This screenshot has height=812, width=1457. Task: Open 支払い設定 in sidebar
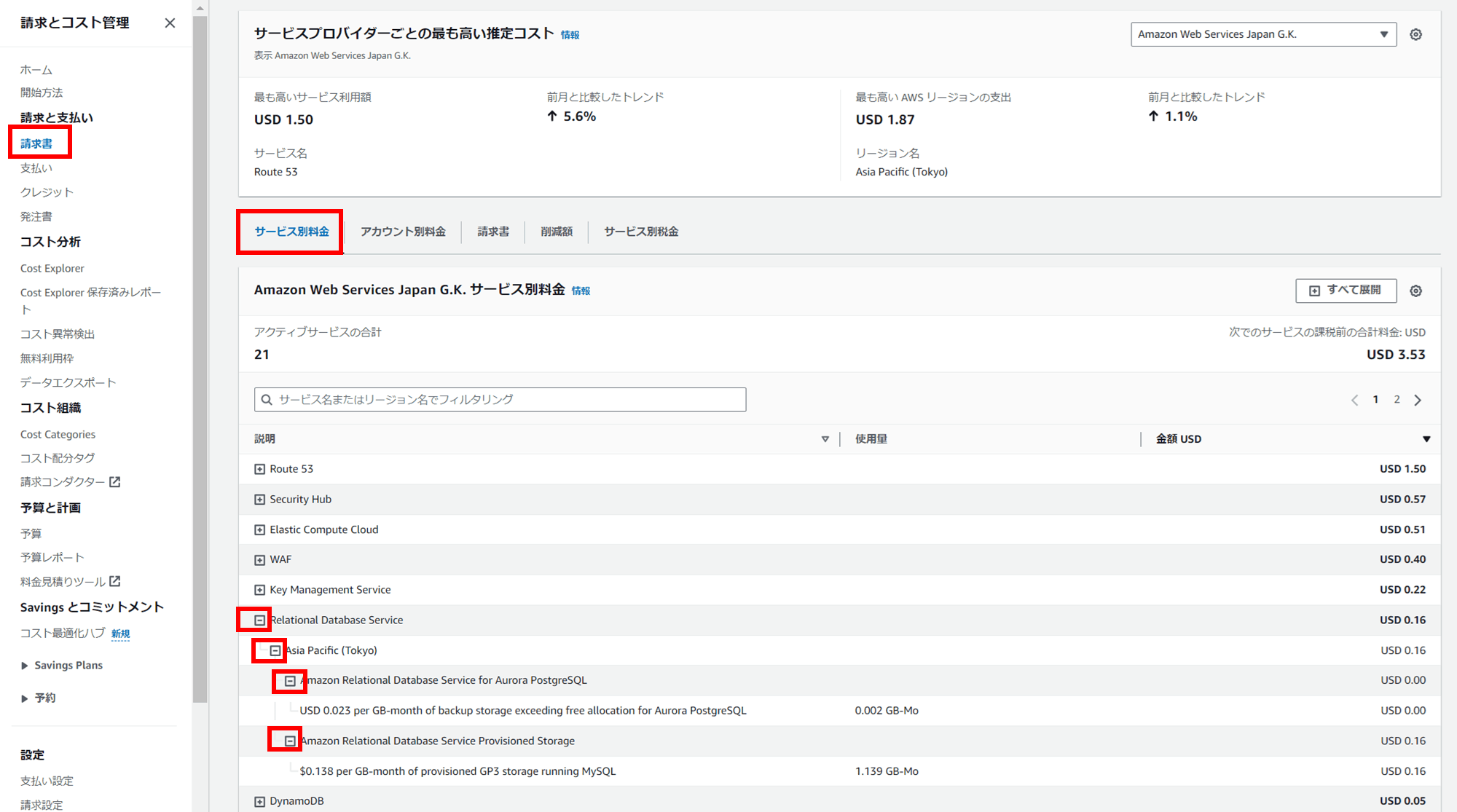(47, 781)
